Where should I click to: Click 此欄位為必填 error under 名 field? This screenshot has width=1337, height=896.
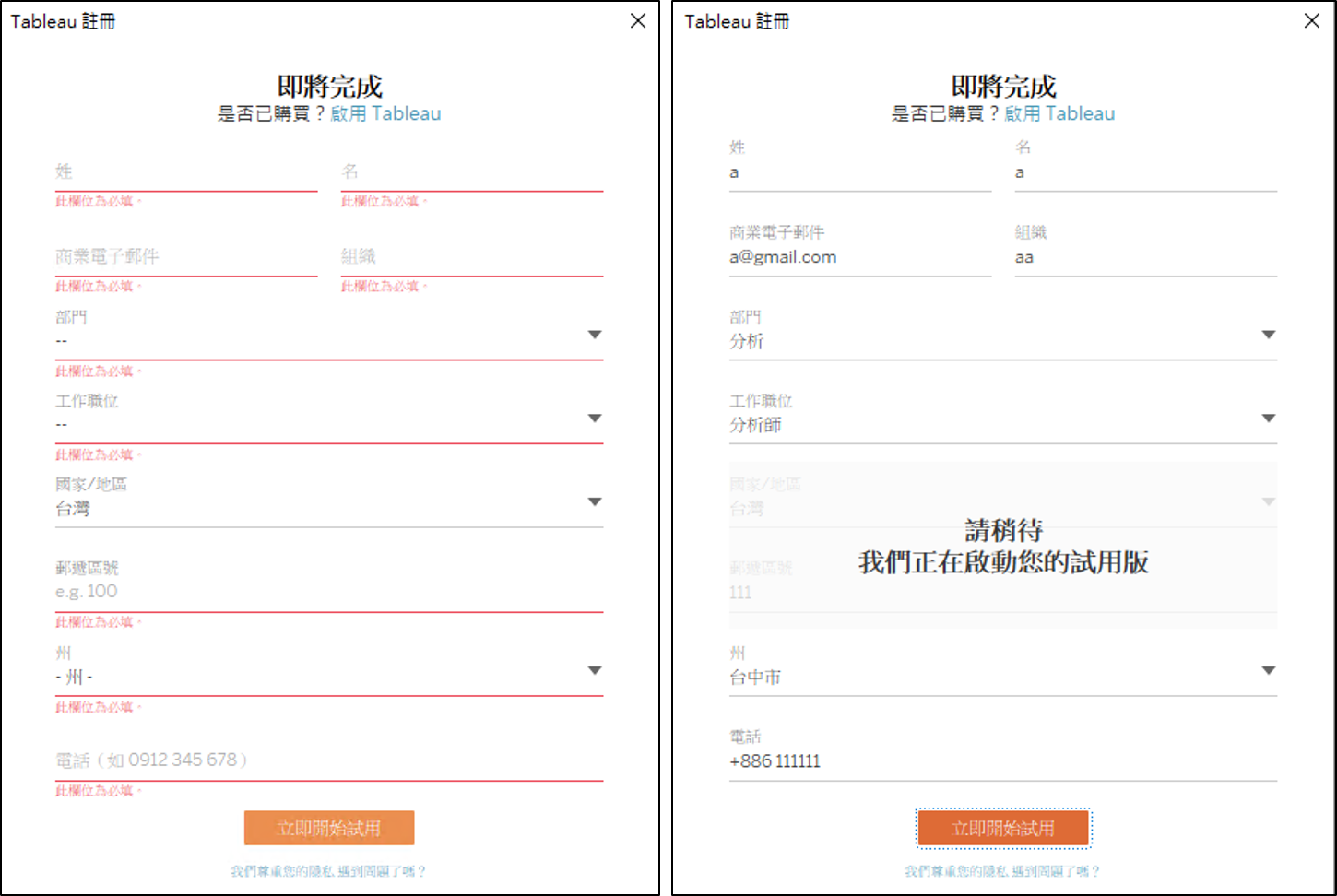(385, 201)
